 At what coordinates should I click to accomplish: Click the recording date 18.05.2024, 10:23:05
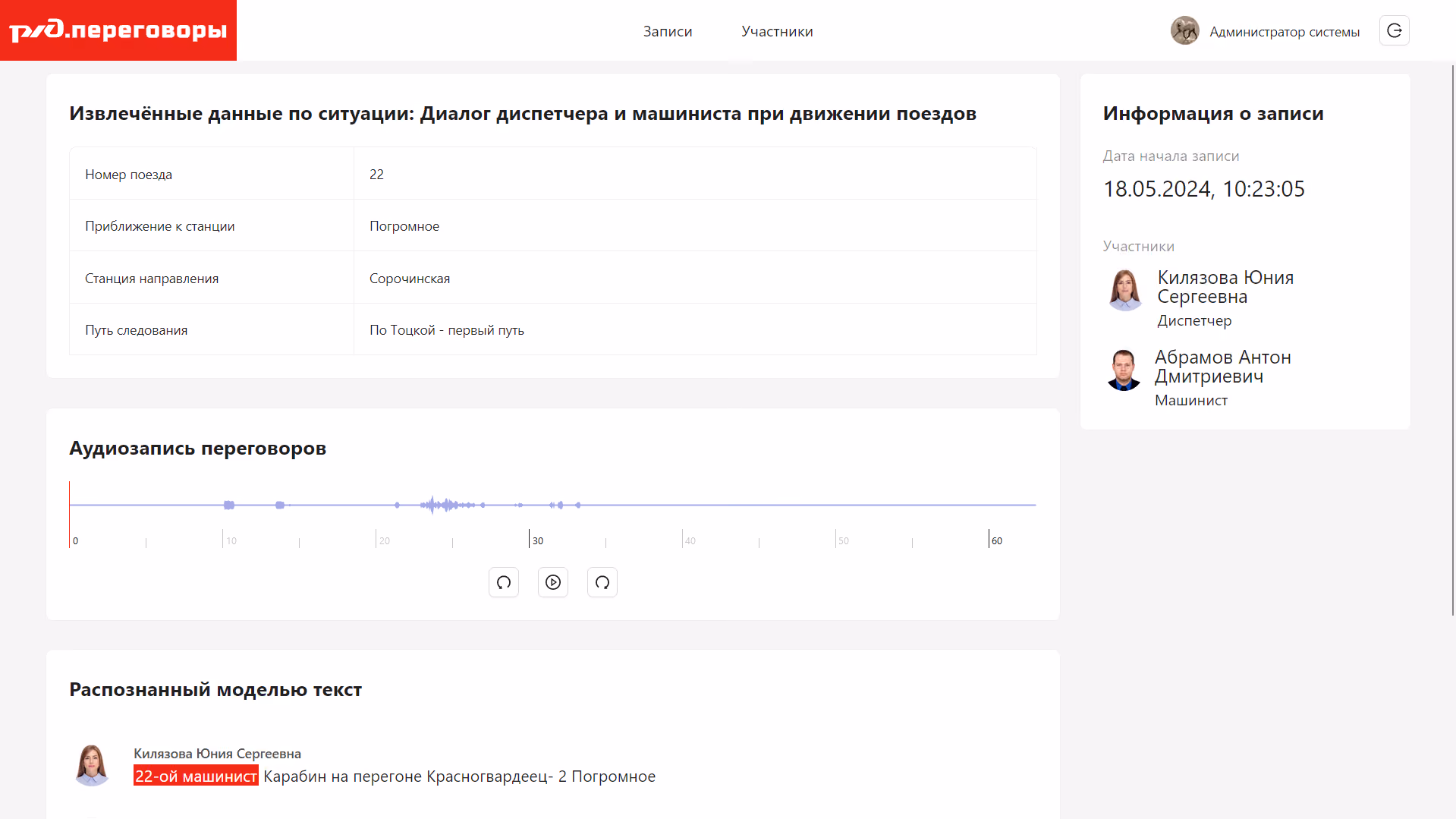[1203, 189]
